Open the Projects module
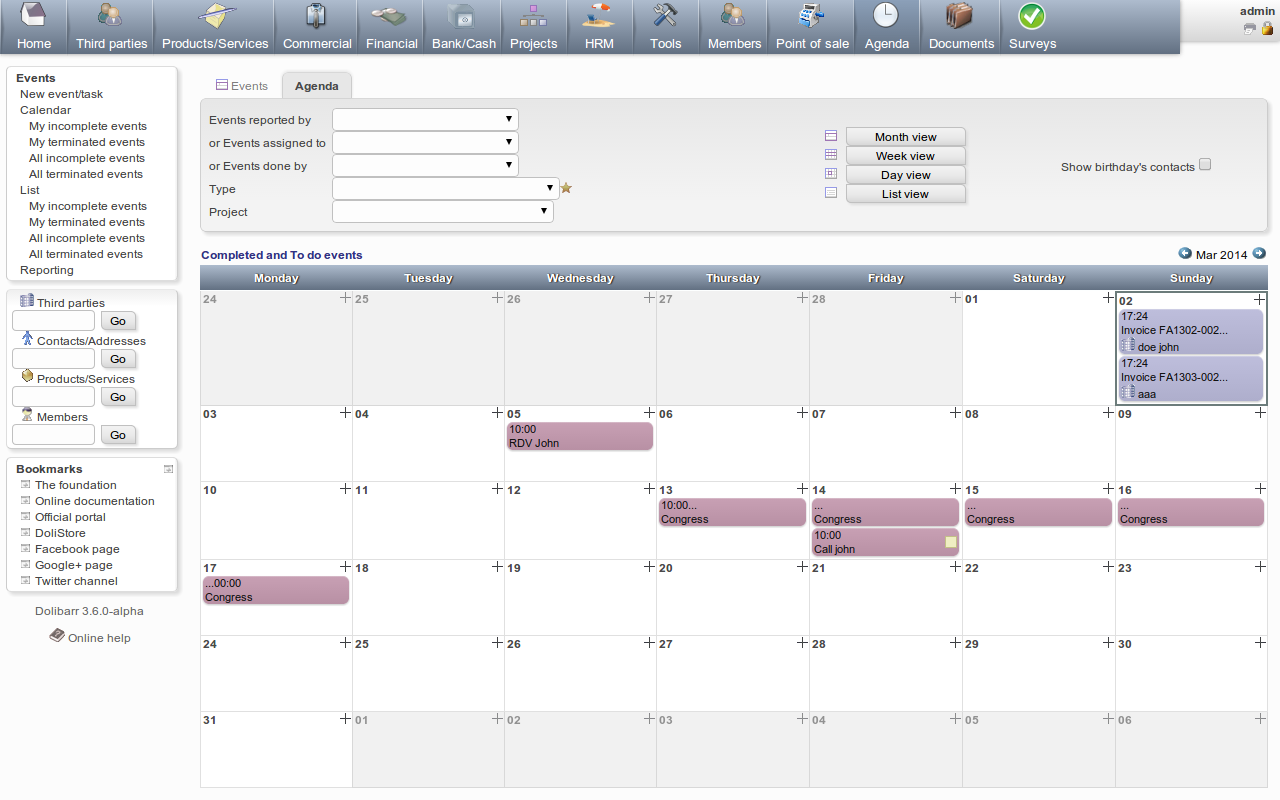The image size is (1280, 800). (533, 27)
